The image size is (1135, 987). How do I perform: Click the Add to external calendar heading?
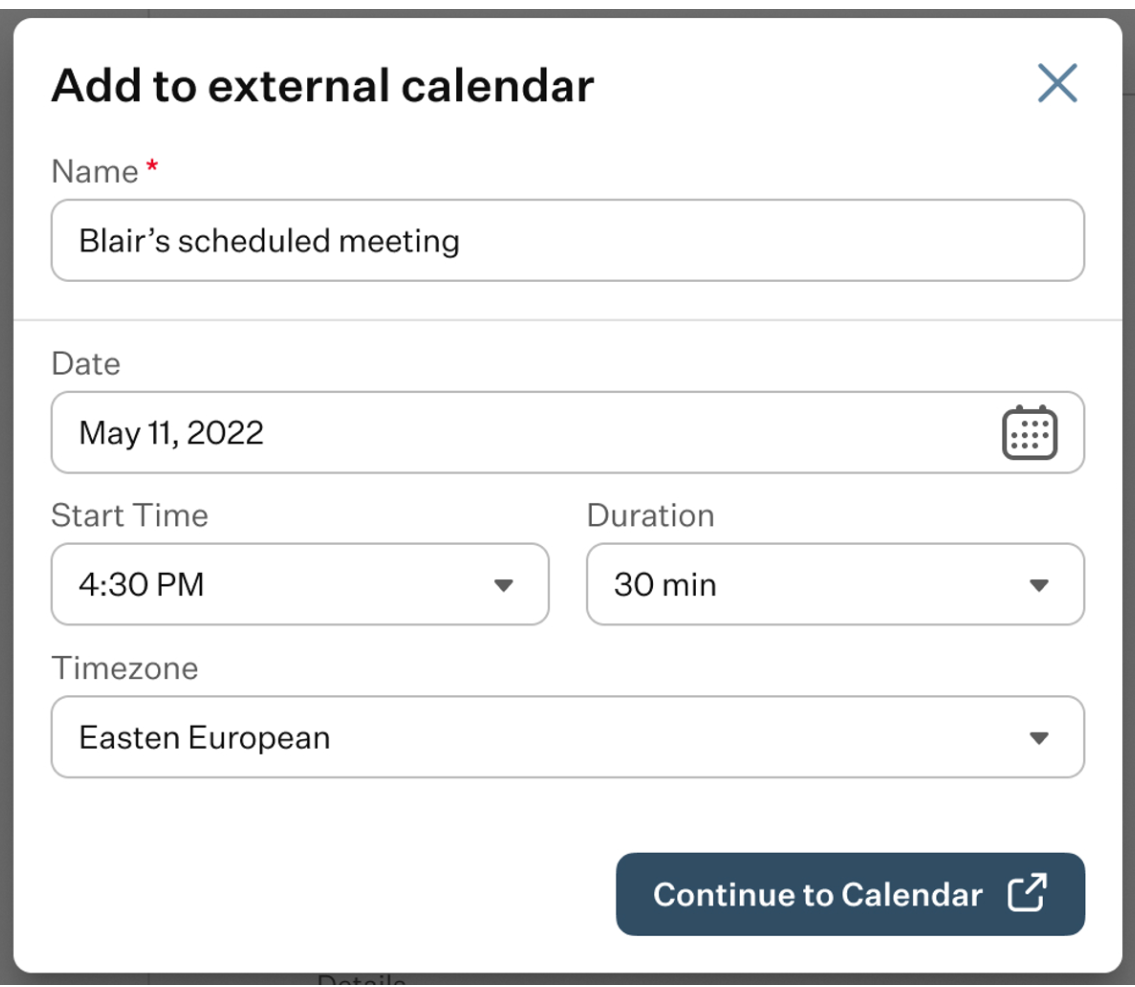(x=323, y=85)
